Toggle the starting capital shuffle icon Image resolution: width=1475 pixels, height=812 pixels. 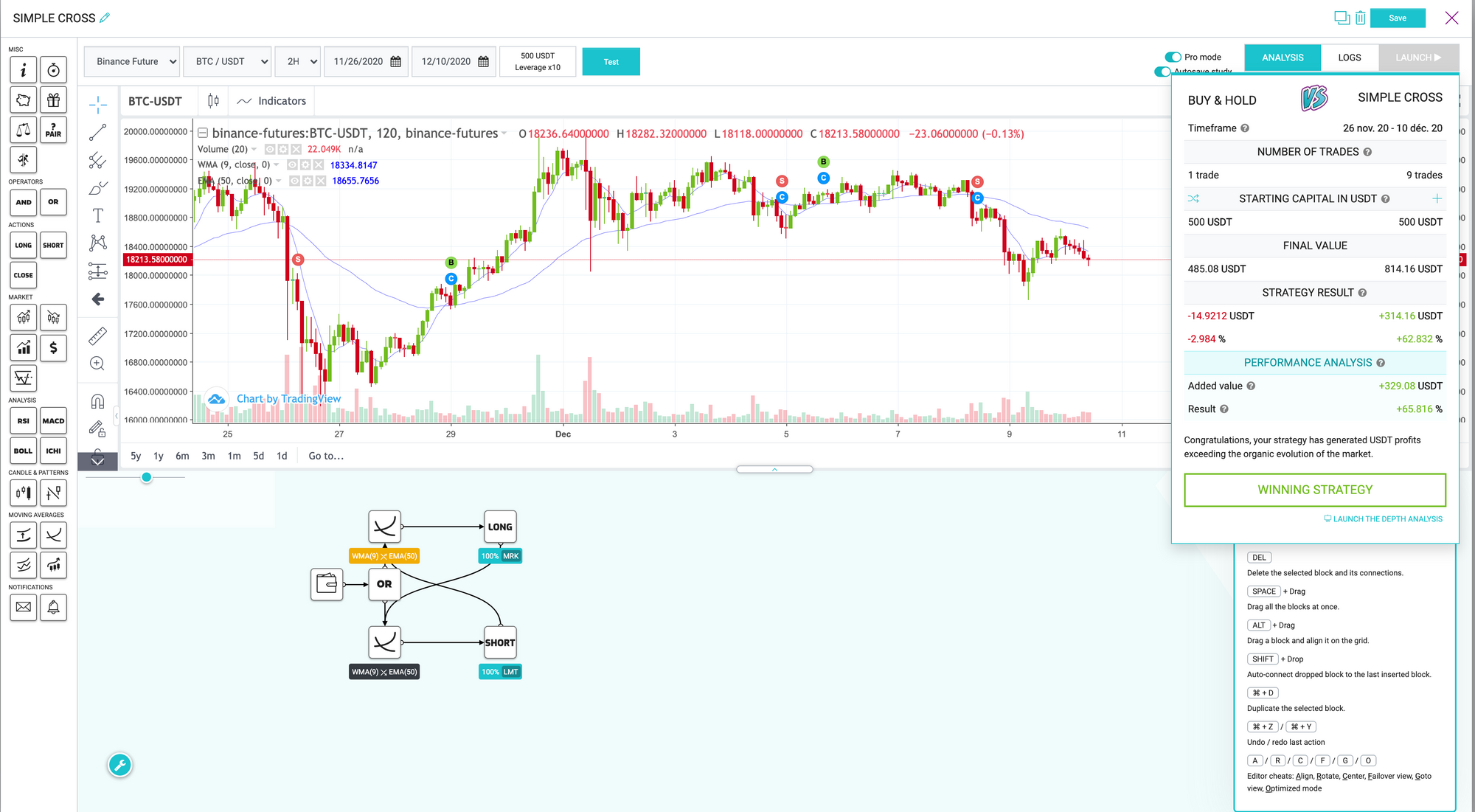coord(1193,198)
